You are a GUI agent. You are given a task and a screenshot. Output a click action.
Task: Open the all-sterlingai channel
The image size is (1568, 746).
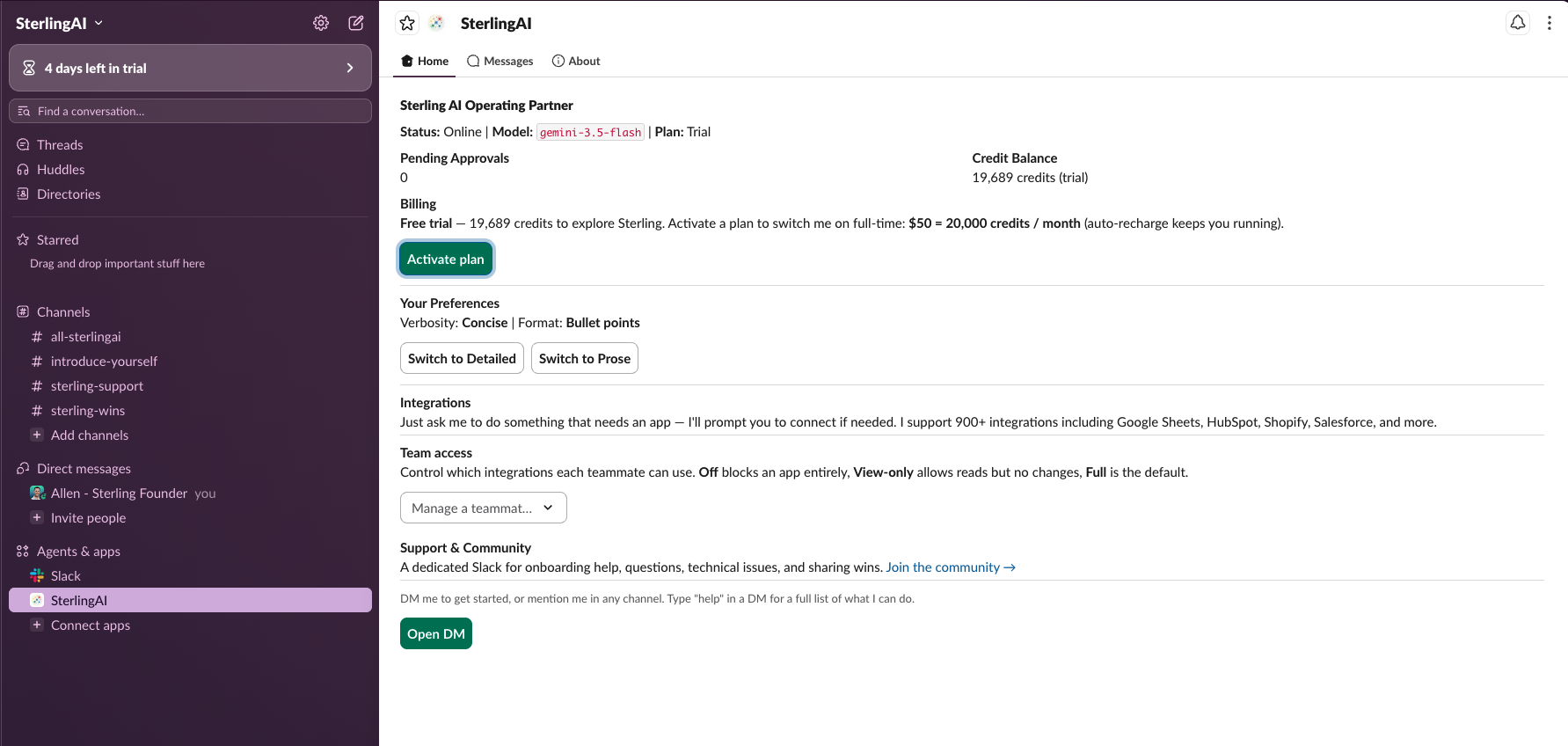click(x=86, y=336)
